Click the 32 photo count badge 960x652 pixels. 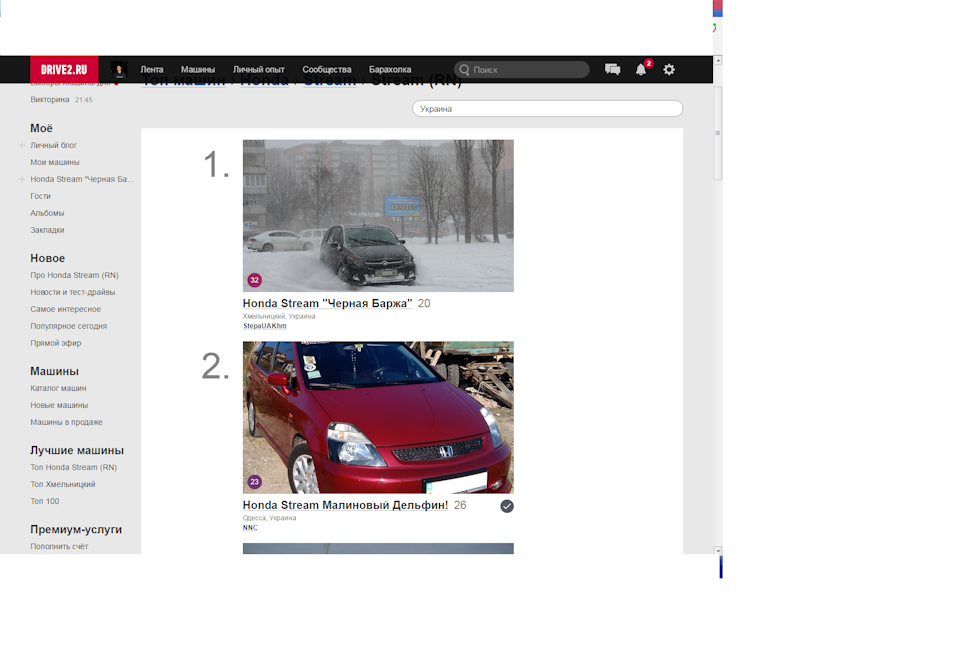tap(254, 280)
